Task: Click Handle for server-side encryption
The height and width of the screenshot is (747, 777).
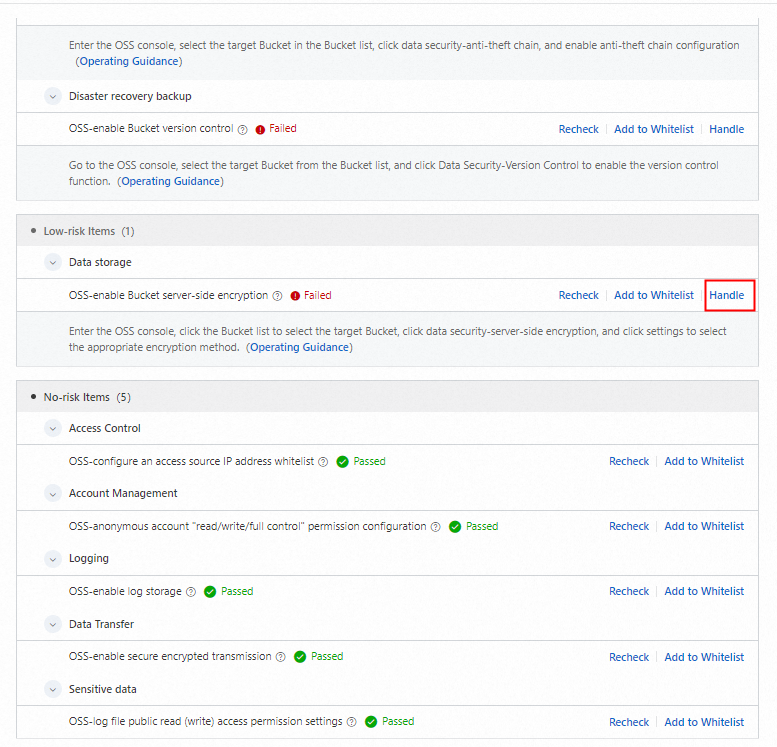Action: (727, 295)
